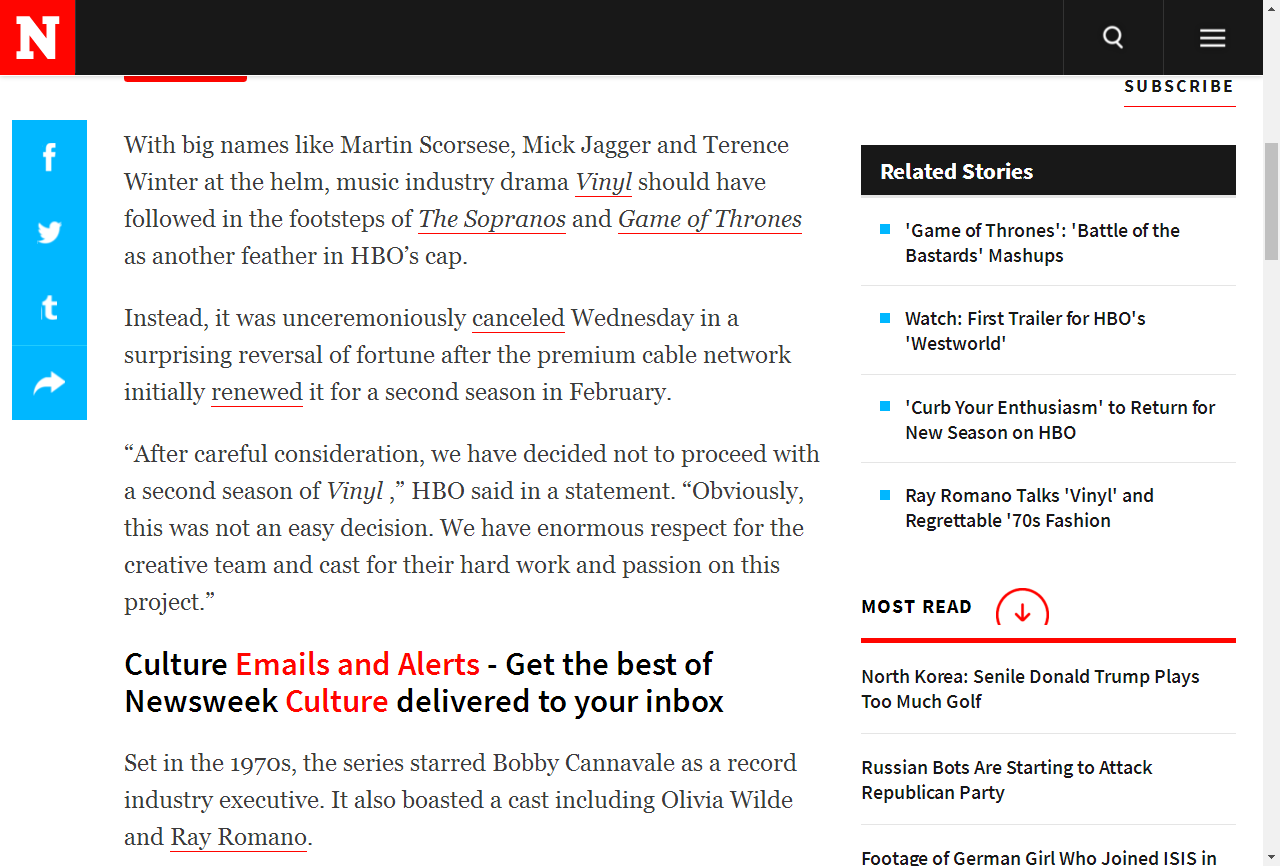Viewport: 1280px width, 866px height.
Task: Click red 'Culture' in Newsweek Culture heading
Action: (337, 702)
